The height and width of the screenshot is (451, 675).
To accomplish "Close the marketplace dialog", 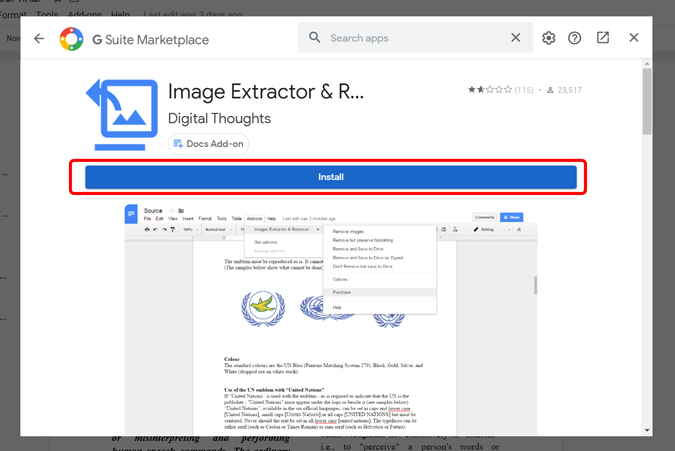I will (x=634, y=37).
